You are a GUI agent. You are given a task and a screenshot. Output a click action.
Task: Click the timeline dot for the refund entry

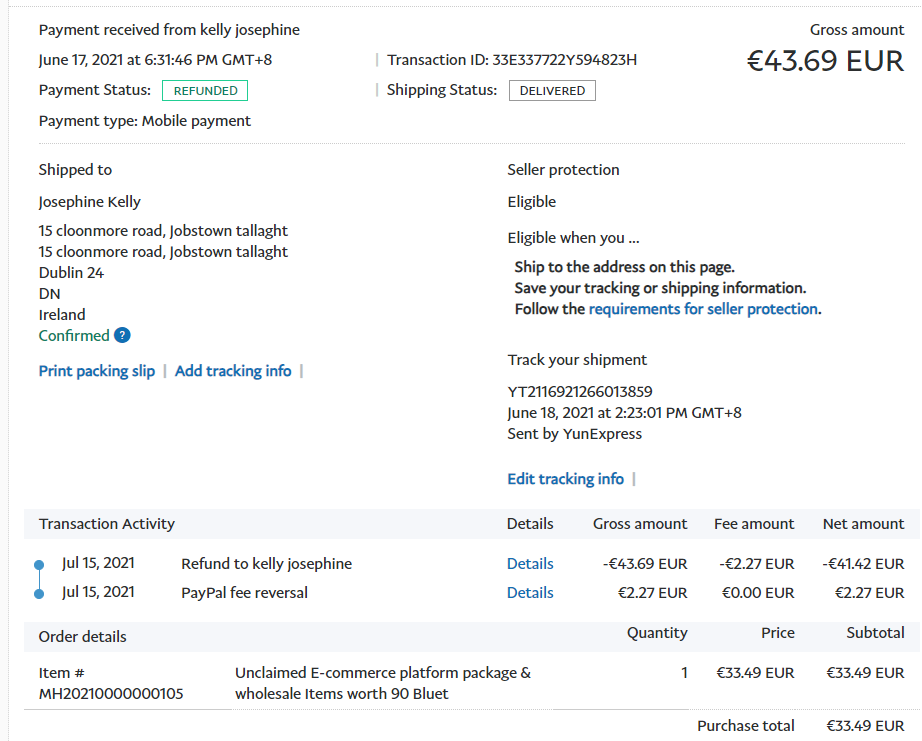[x=39, y=564]
